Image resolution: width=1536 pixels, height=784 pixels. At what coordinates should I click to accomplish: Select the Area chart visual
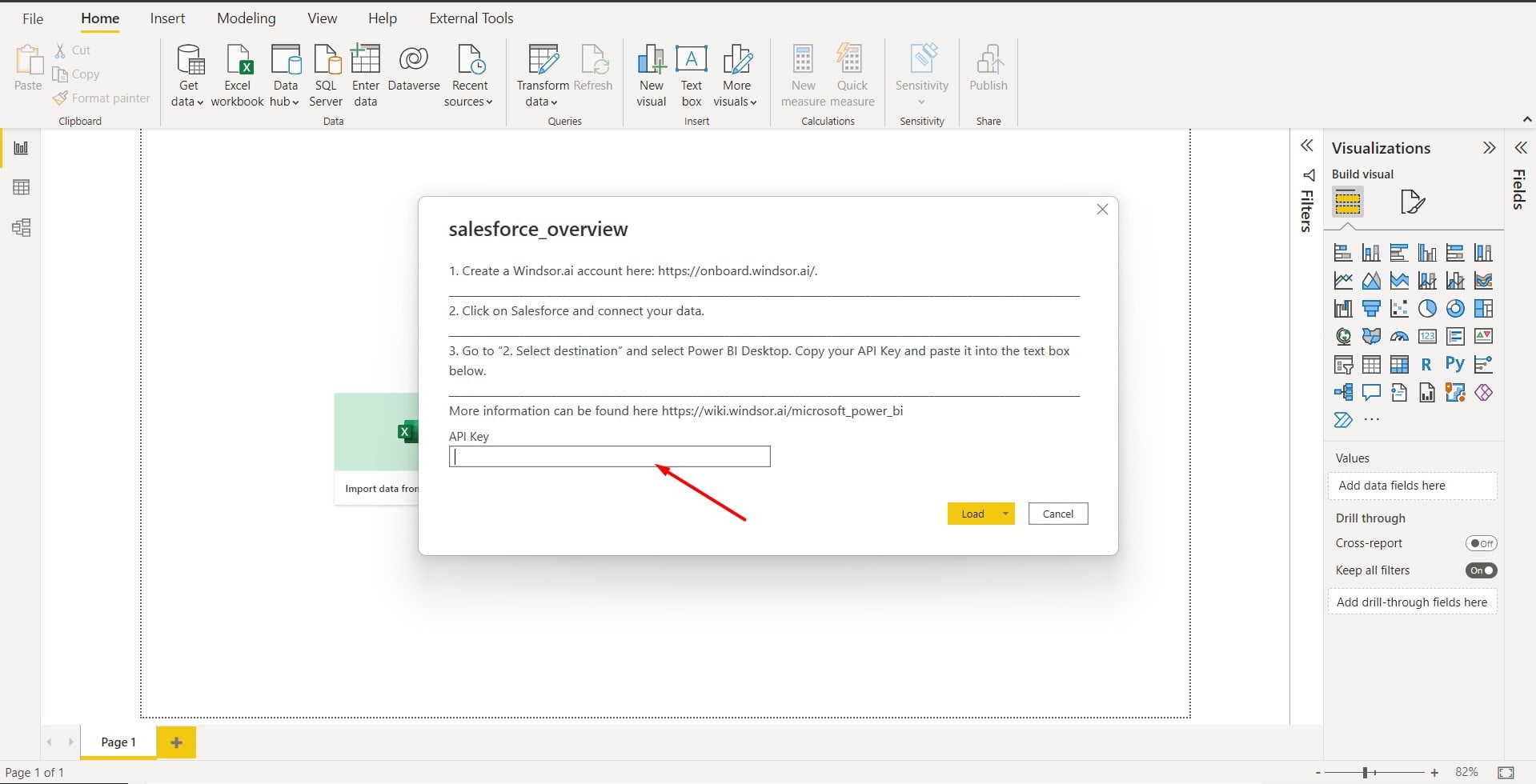(1371, 281)
